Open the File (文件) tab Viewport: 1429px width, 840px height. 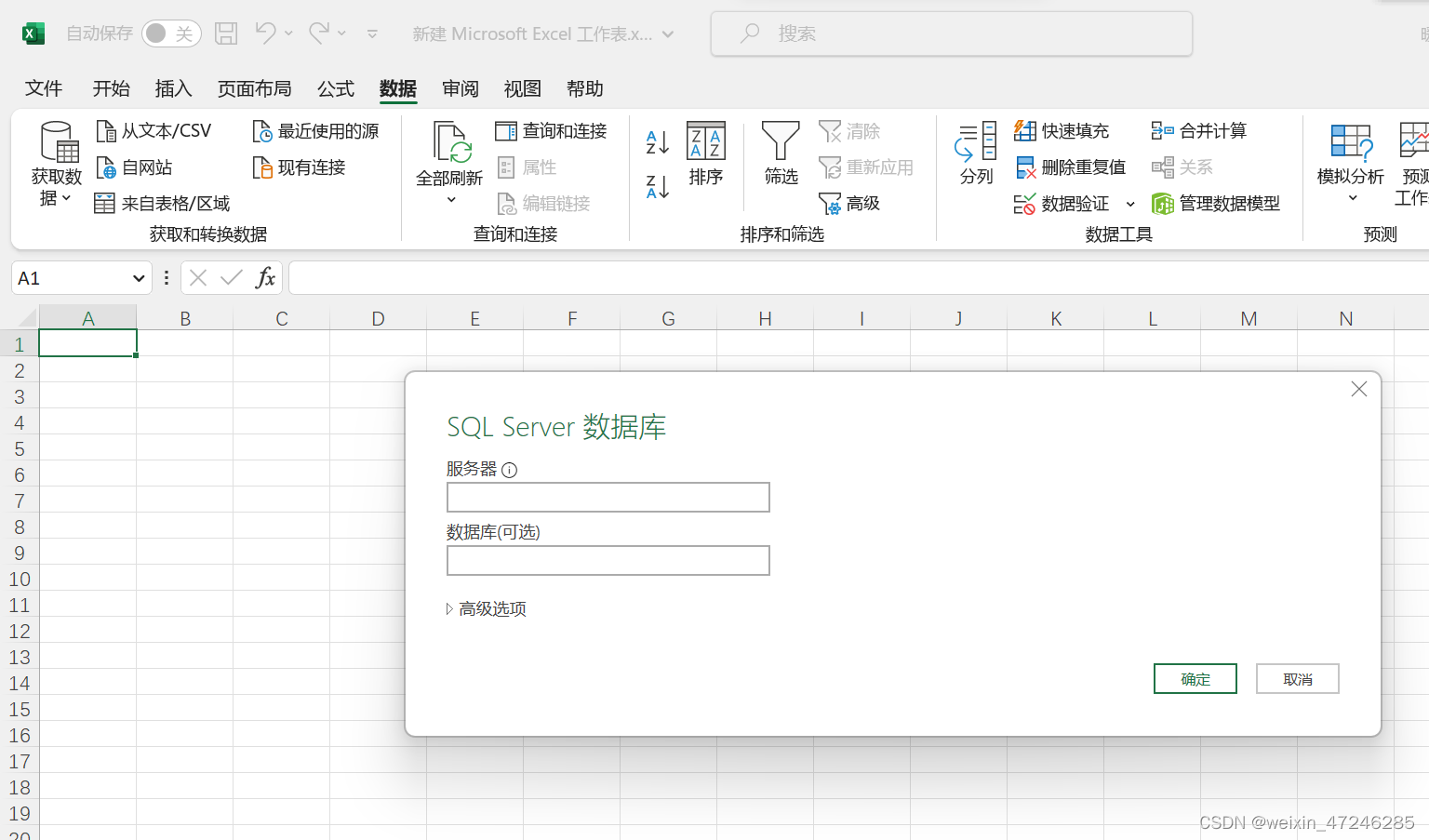[x=44, y=88]
